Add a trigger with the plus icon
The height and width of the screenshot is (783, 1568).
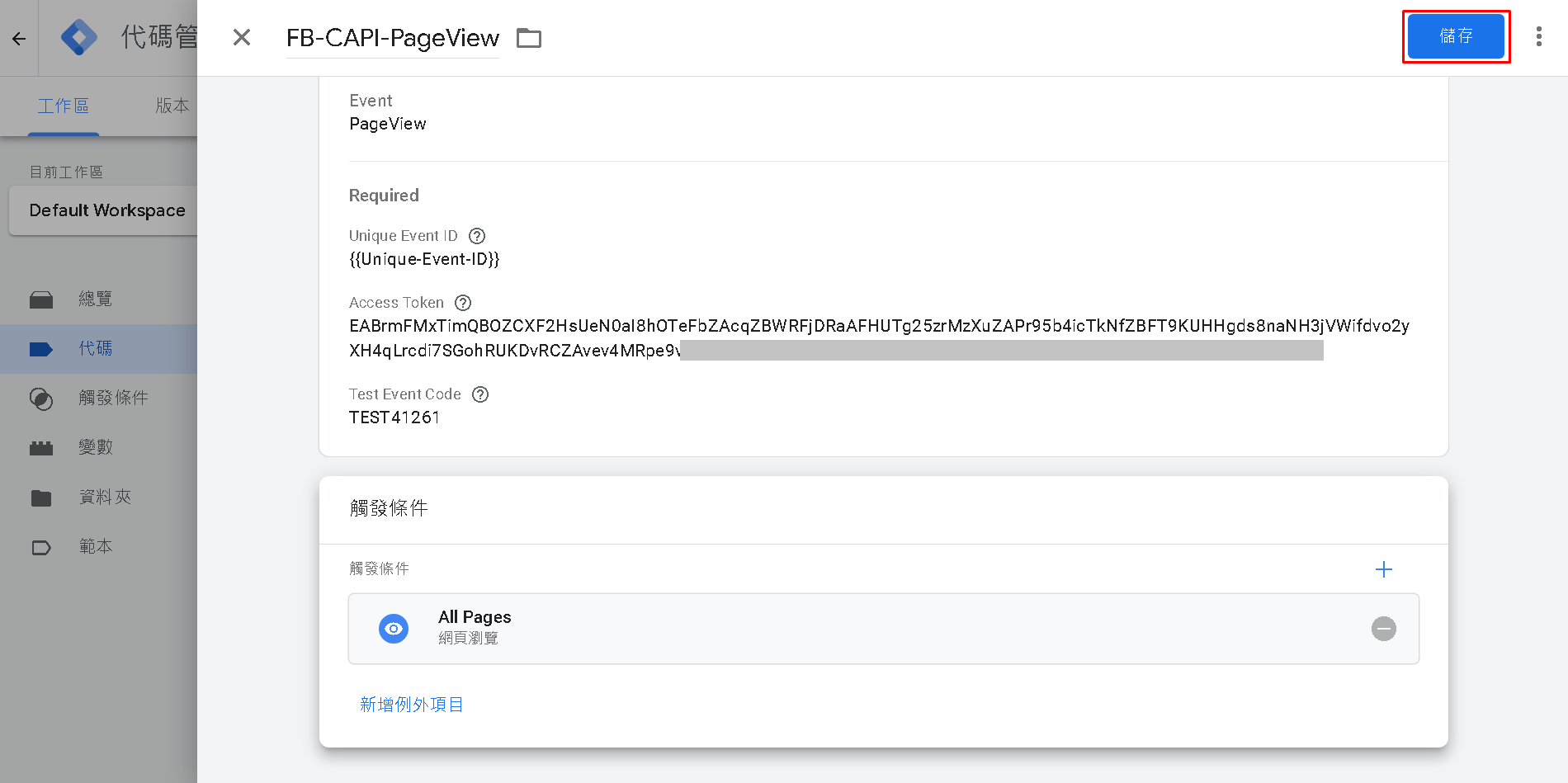[1384, 569]
